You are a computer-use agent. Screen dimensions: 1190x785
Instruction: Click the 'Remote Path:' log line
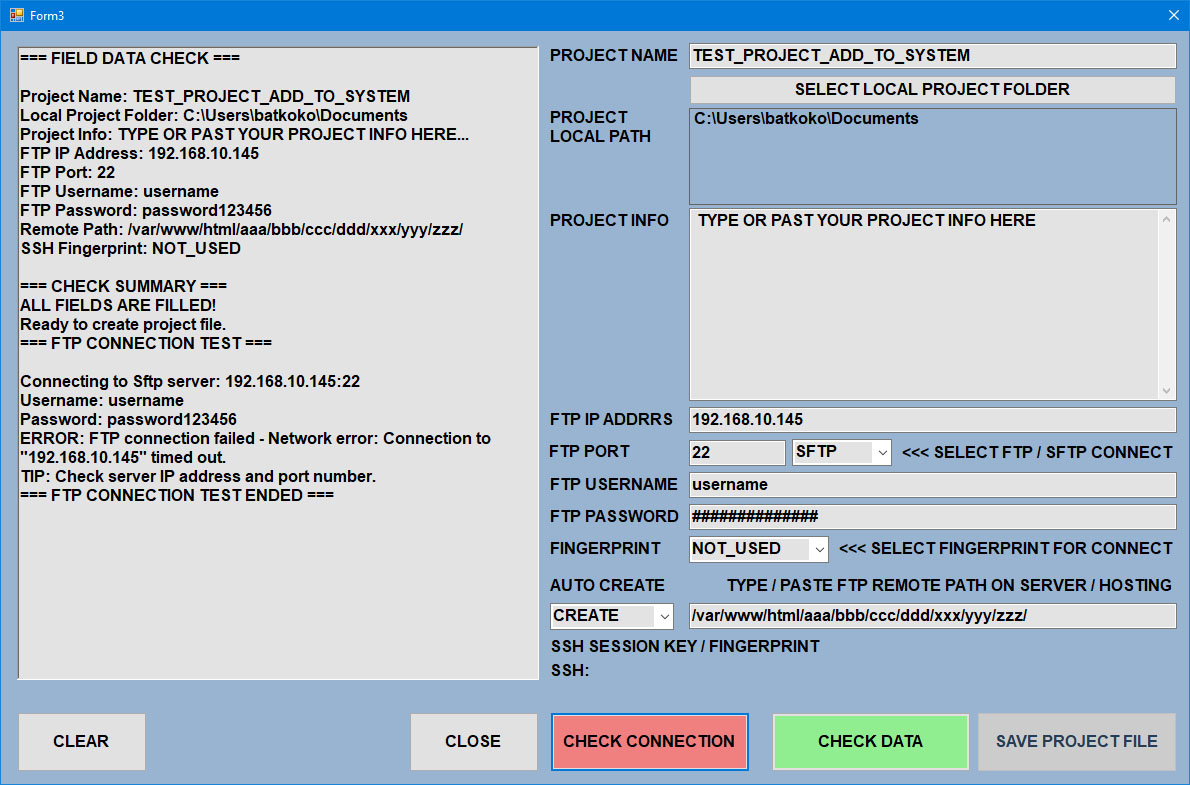point(241,229)
